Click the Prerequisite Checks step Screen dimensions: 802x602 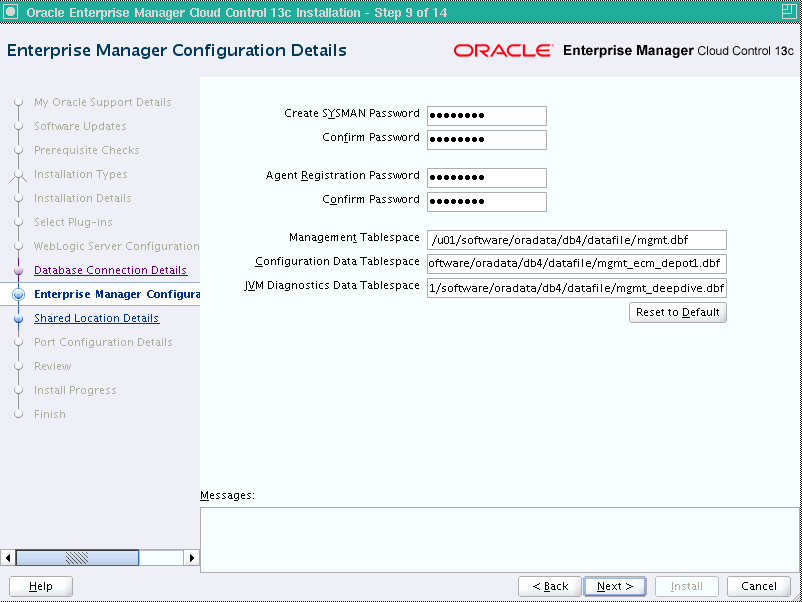point(86,150)
